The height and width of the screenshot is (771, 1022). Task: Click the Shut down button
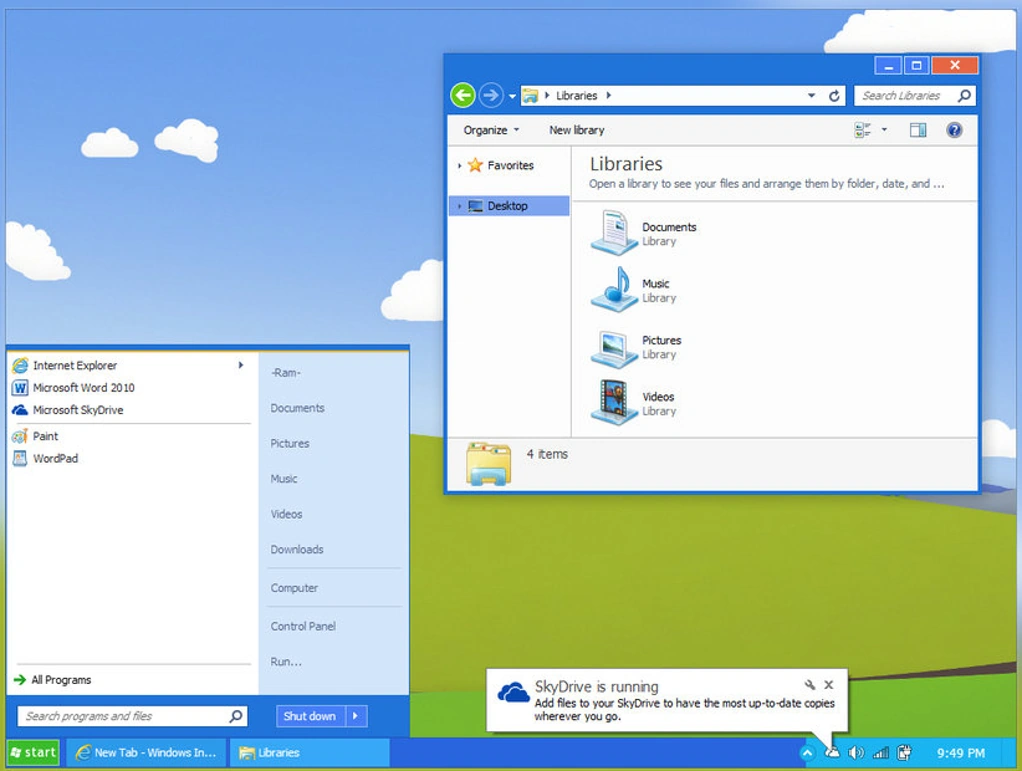310,716
